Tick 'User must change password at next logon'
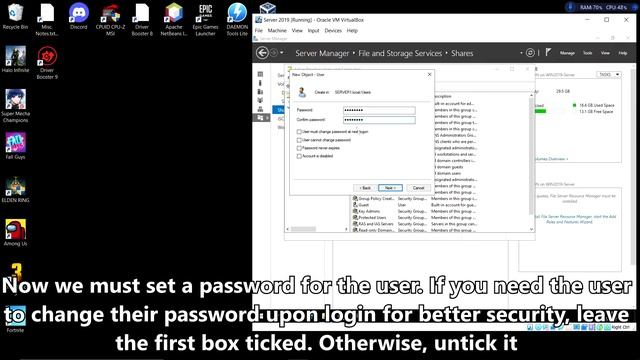The height and width of the screenshot is (360, 640). (x=299, y=132)
